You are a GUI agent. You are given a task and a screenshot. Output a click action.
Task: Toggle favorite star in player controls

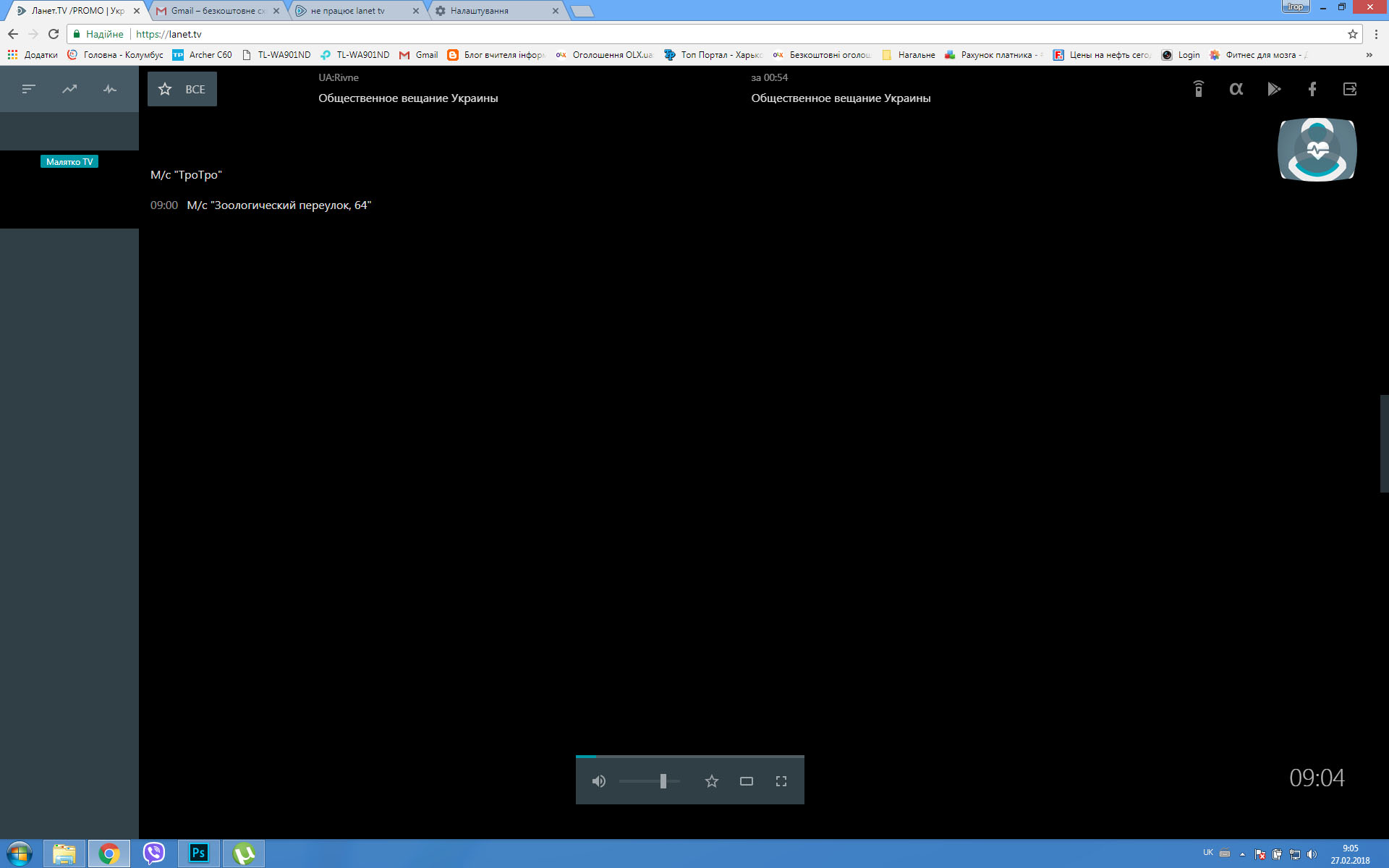pyautogui.click(x=711, y=781)
